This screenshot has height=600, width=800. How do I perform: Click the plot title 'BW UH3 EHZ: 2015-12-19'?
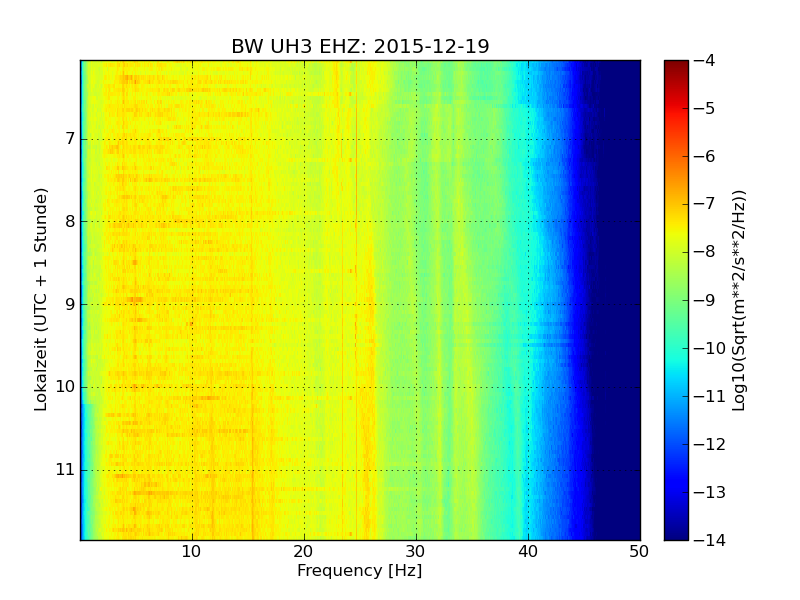coord(360,46)
